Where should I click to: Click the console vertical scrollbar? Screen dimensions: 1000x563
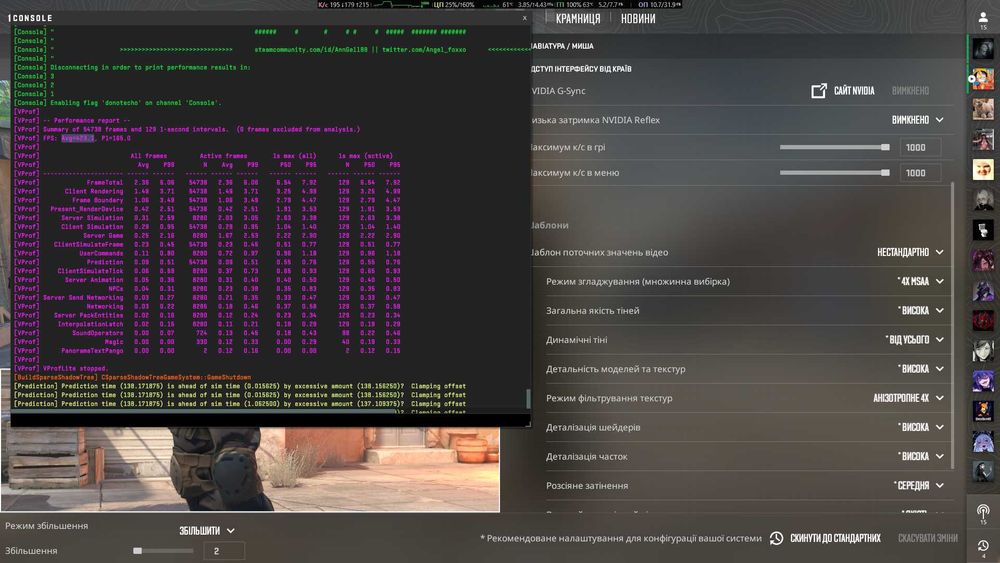(x=528, y=398)
